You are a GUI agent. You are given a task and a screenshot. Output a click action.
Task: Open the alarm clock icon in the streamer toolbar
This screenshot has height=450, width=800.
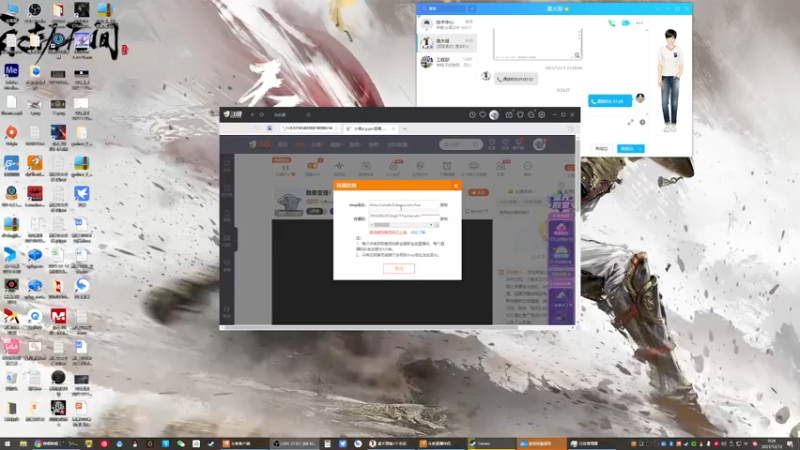[447, 167]
